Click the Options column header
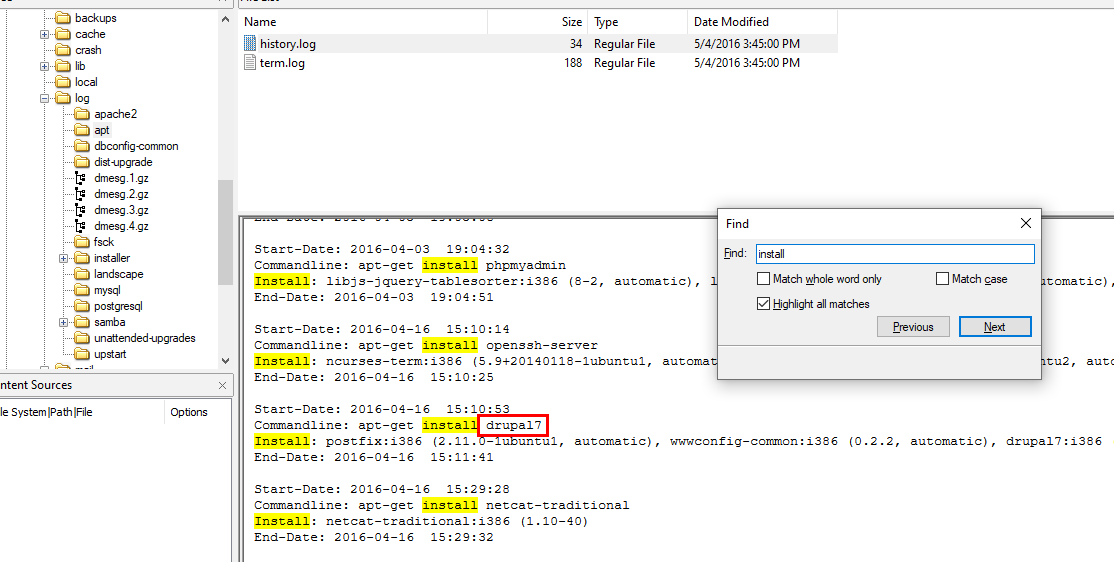 [x=189, y=412]
